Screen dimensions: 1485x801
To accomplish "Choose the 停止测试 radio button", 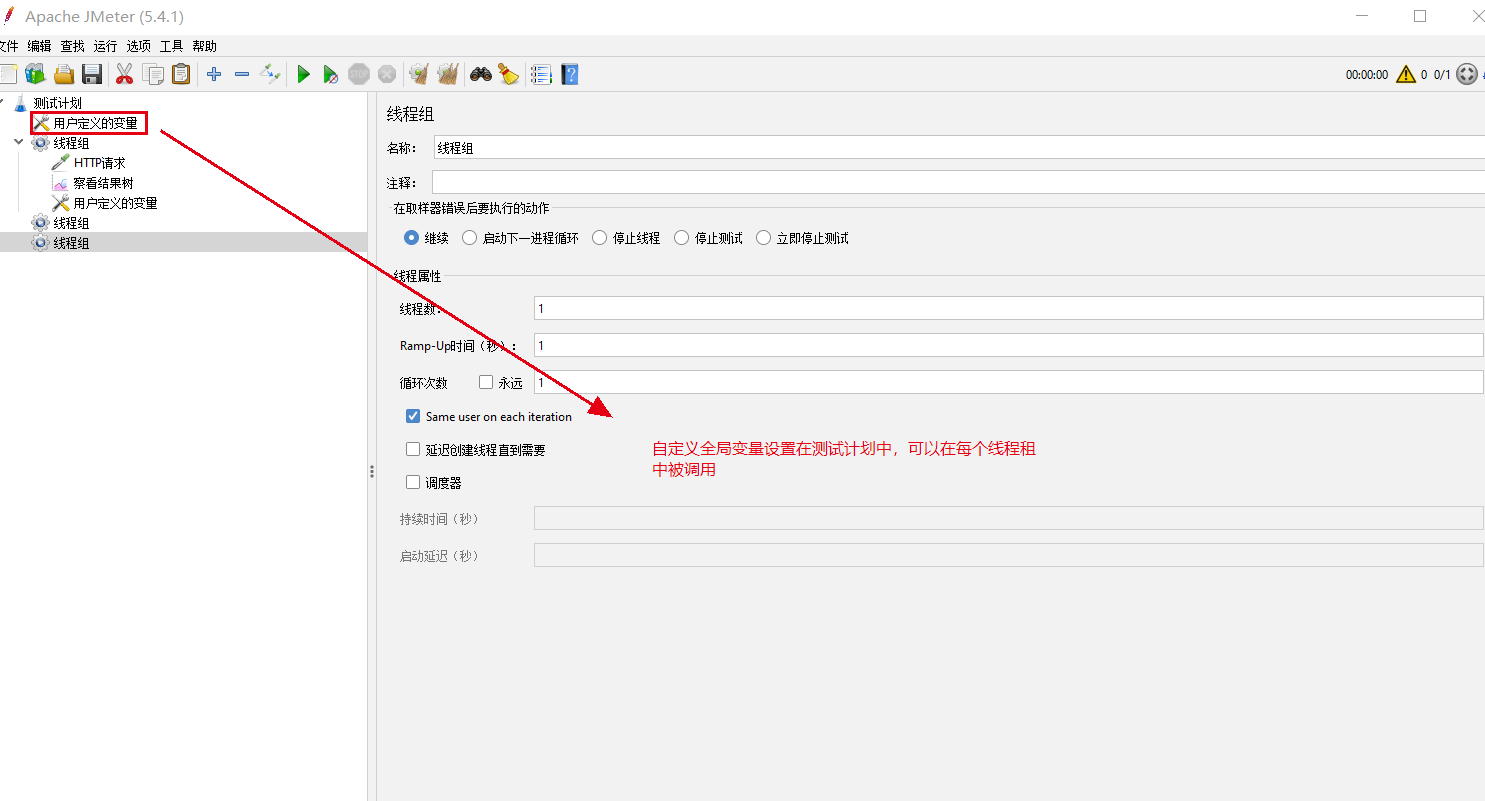I will [x=681, y=238].
